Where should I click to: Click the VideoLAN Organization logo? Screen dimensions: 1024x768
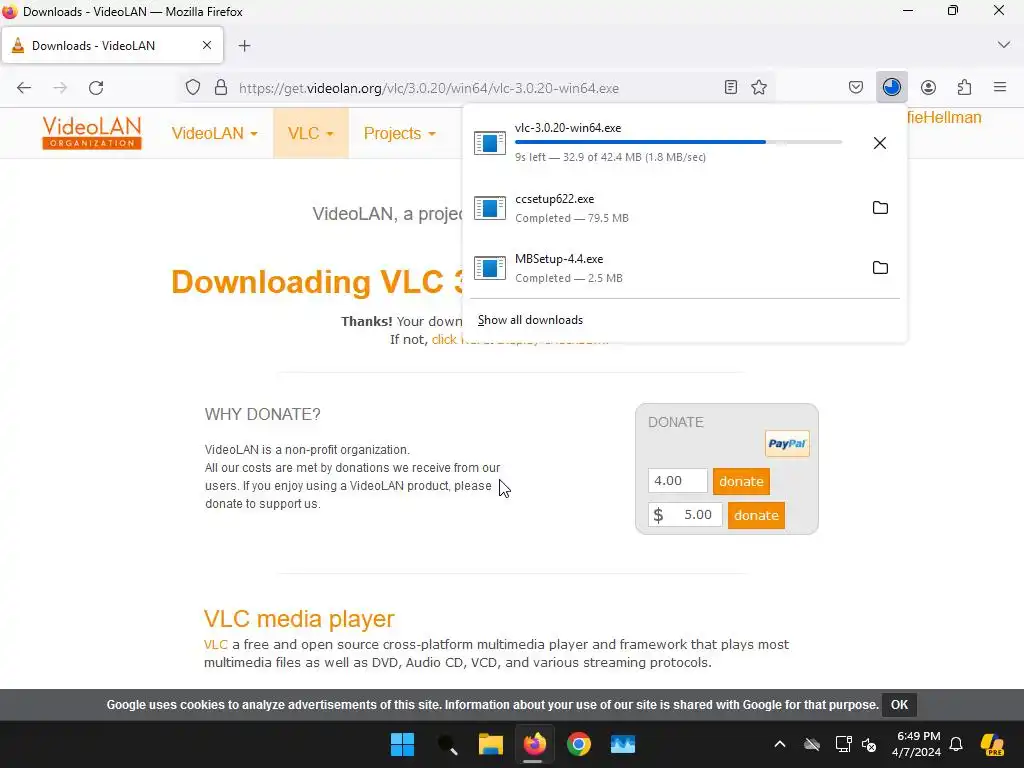92,133
